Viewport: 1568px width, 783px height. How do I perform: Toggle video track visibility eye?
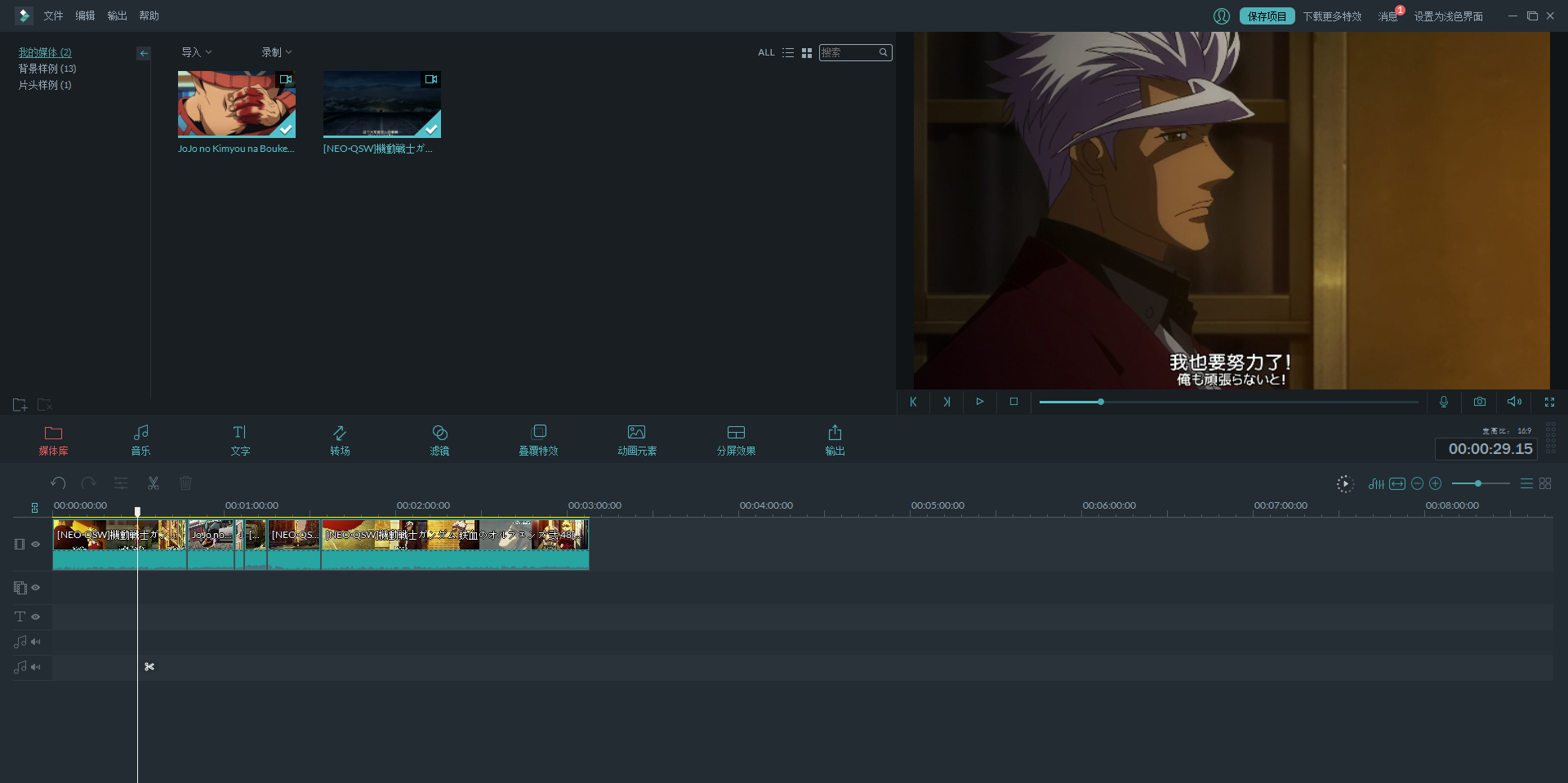(36, 544)
